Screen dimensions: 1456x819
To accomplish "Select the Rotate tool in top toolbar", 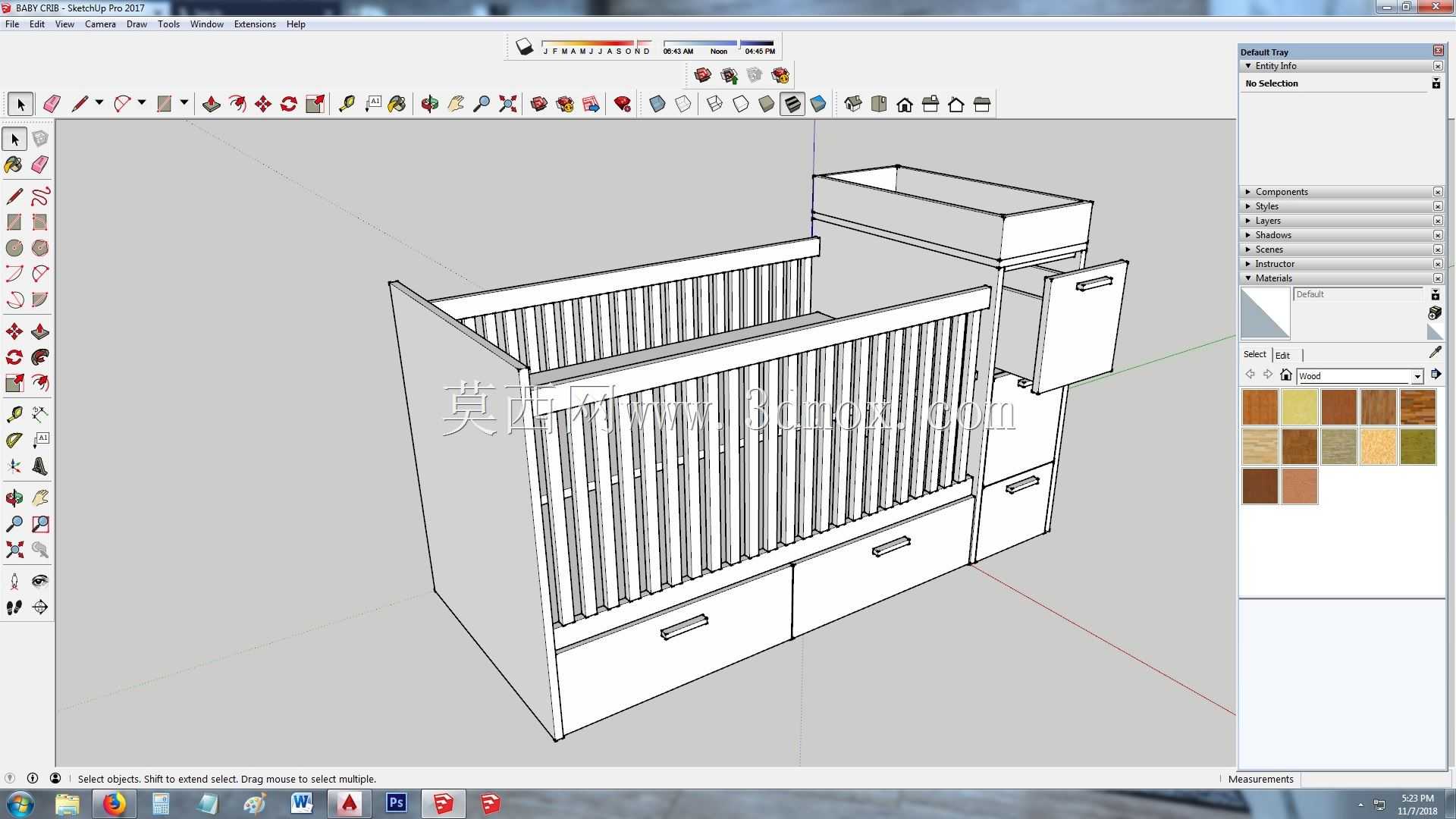I will [x=289, y=104].
